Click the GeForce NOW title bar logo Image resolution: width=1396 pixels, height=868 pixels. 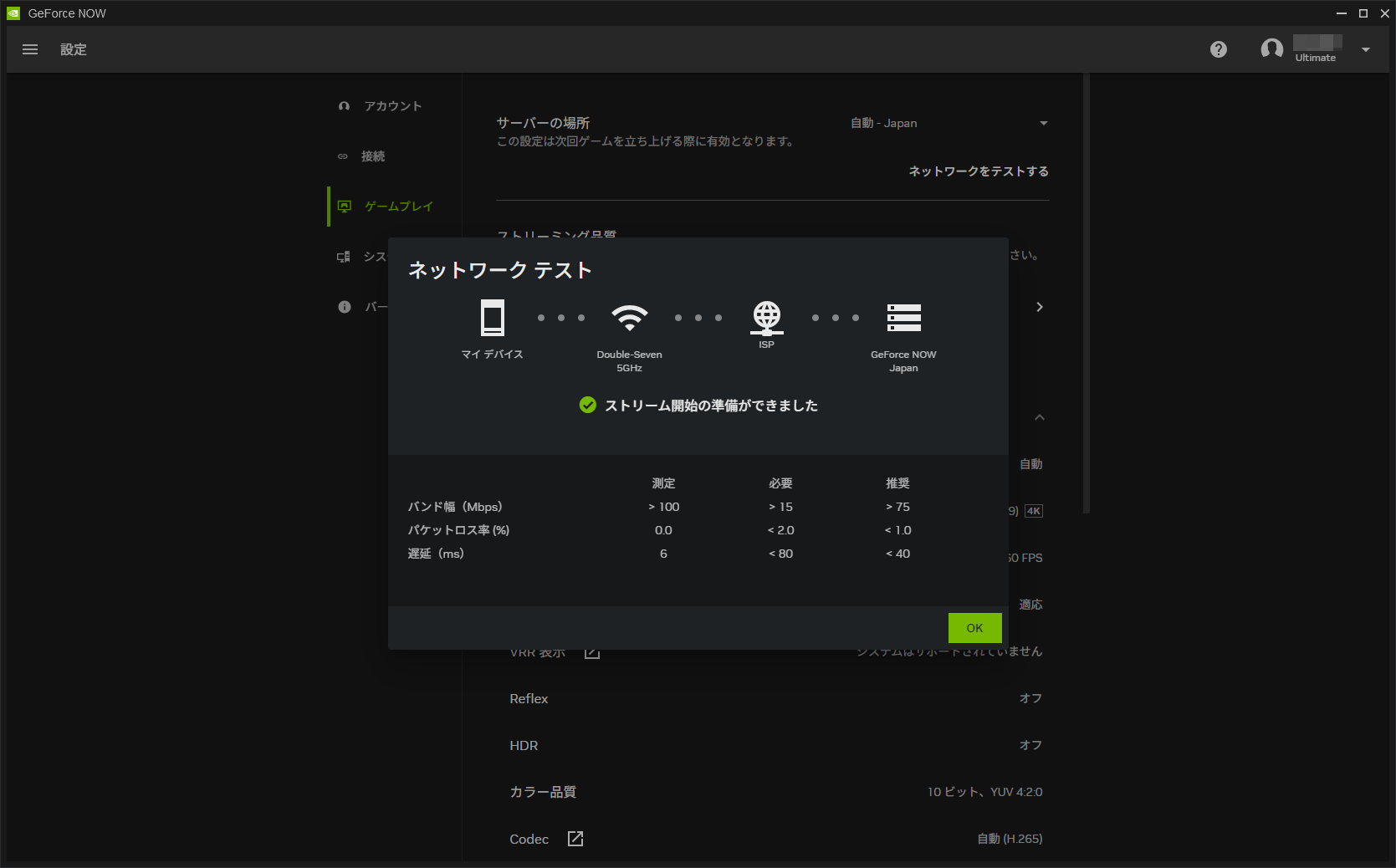pyautogui.click(x=13, y=13)
